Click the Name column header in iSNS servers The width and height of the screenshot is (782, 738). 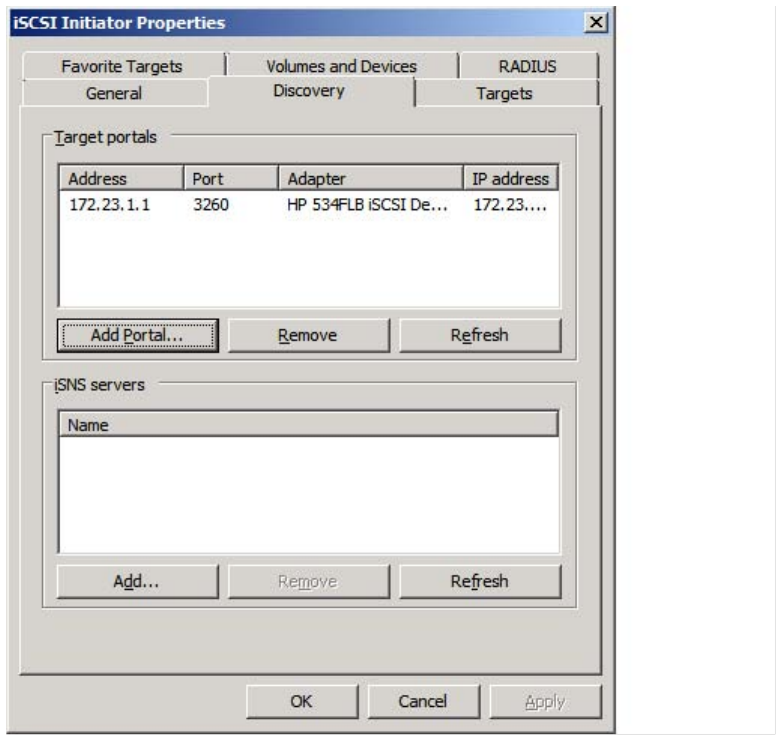[x=307, y=425]
